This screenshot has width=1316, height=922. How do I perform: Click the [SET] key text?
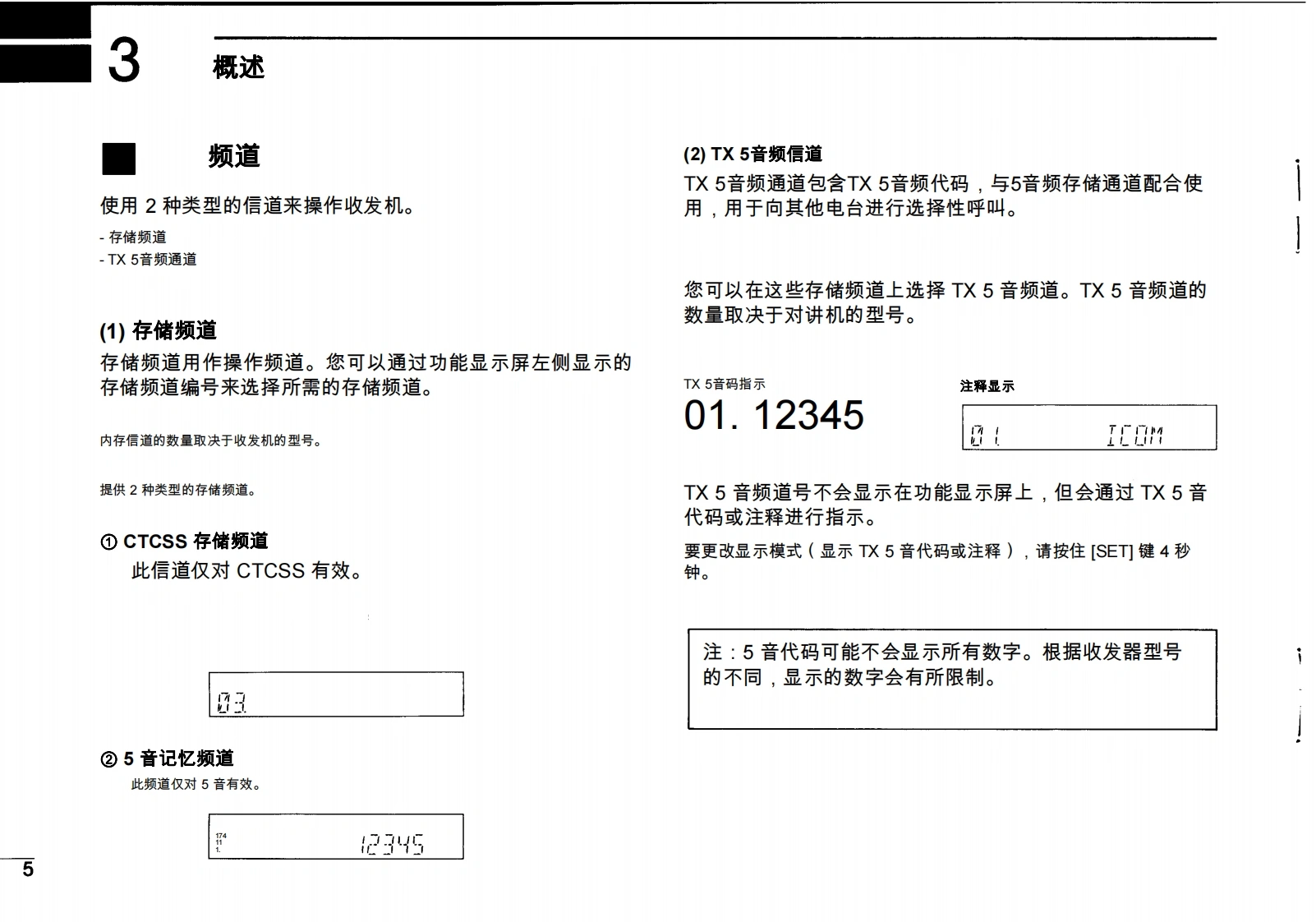coord(1111,551)
